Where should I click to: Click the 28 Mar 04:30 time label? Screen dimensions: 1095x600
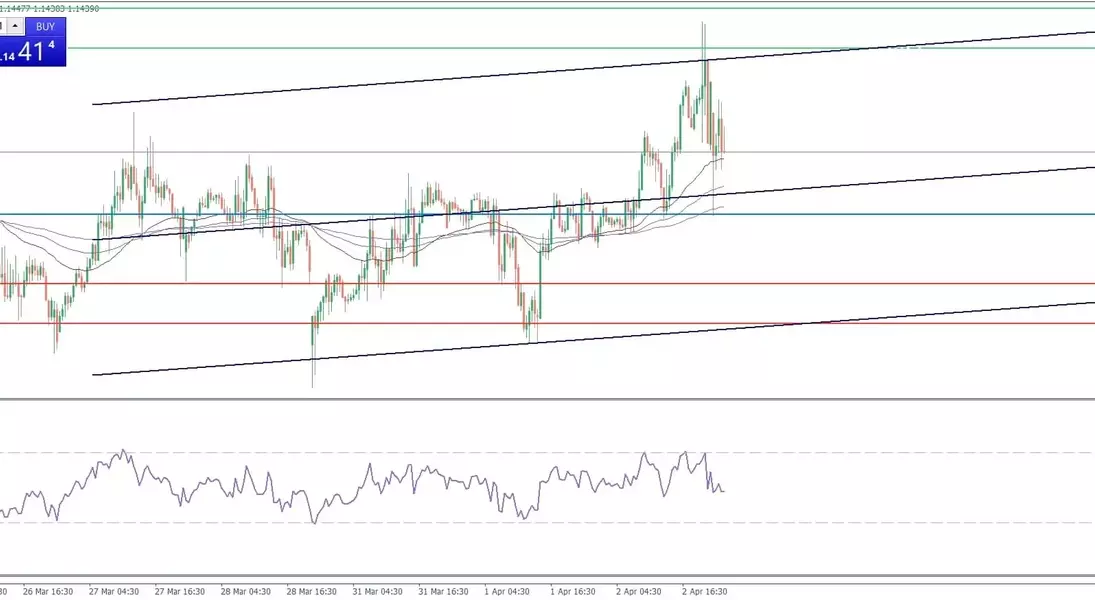(245, 592)
